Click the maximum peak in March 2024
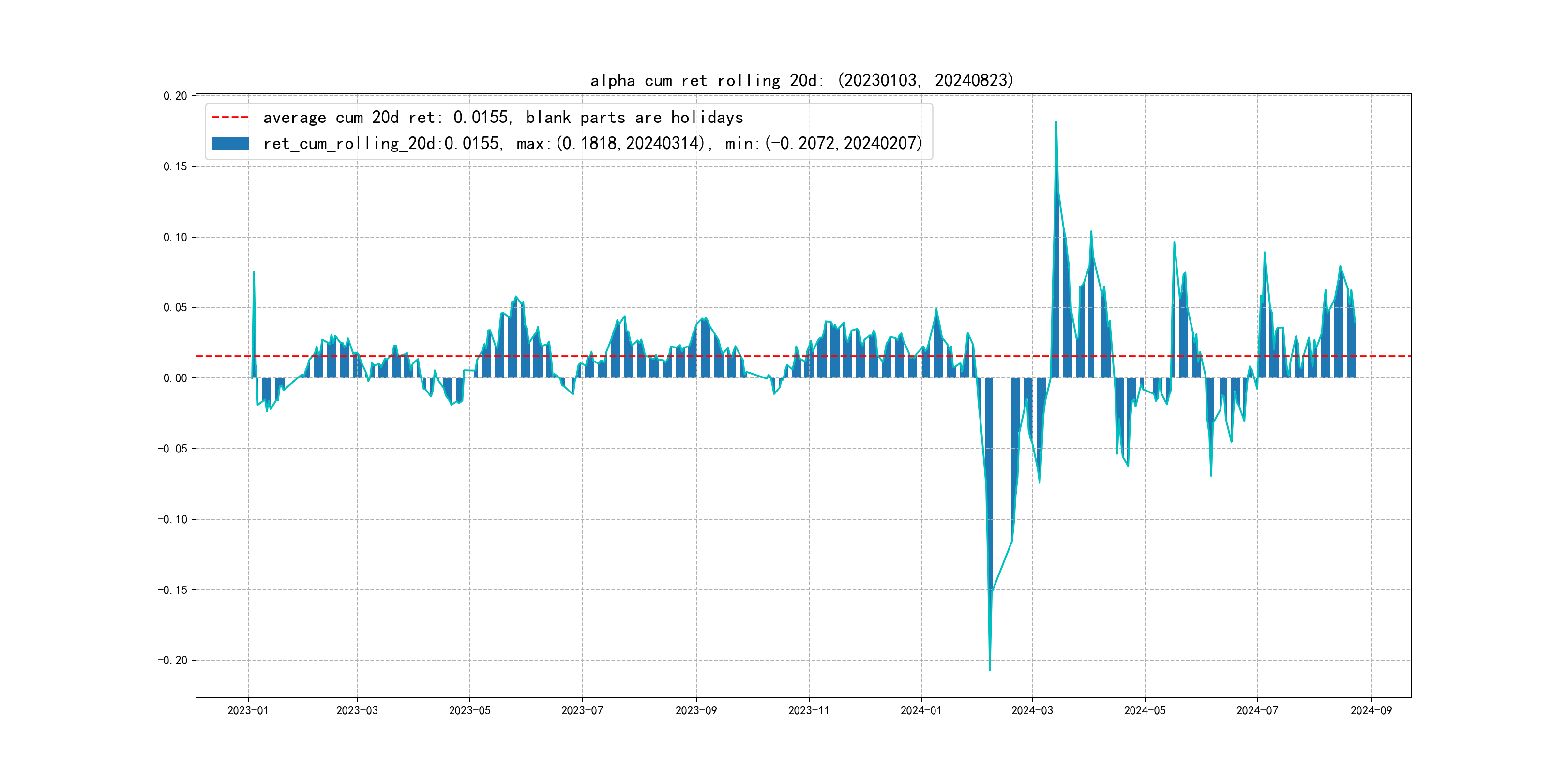The height and width of the screenshot is (784, 1568). 1056,123
